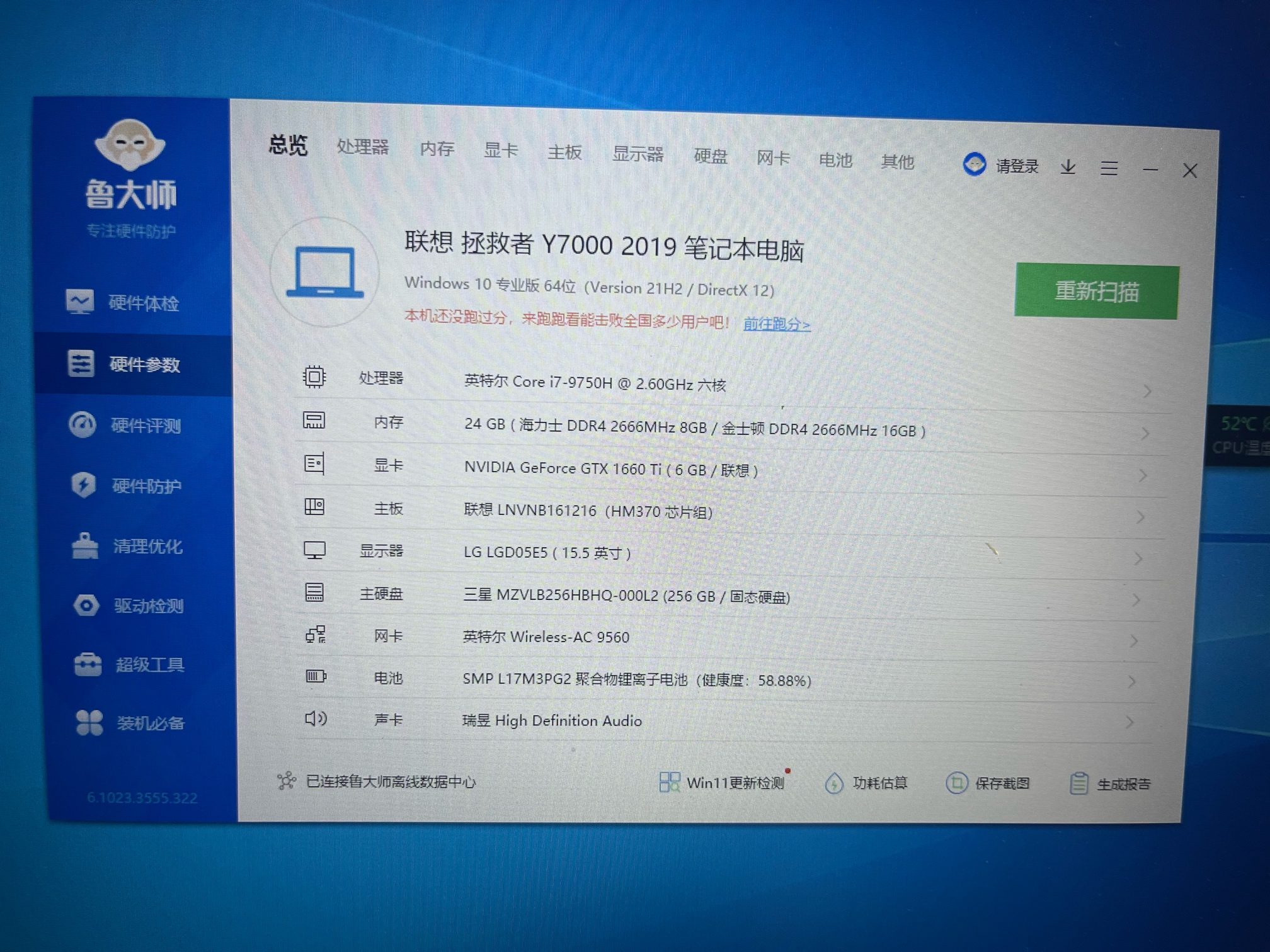Expand the 主硬盘 row chevron
Image resolution: width=1270 pixels, height=952 pixels.
pyautogui.click(x=1136, y=600)
